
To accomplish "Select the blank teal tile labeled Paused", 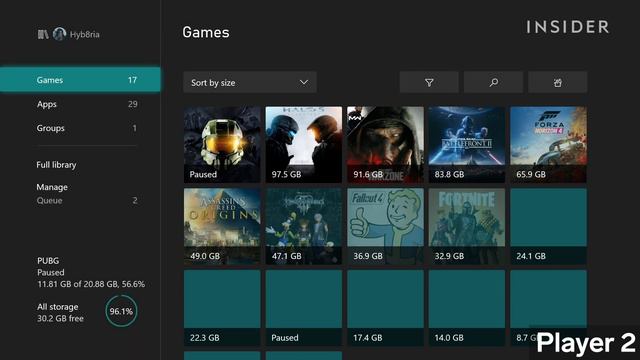I will [304, 308].
